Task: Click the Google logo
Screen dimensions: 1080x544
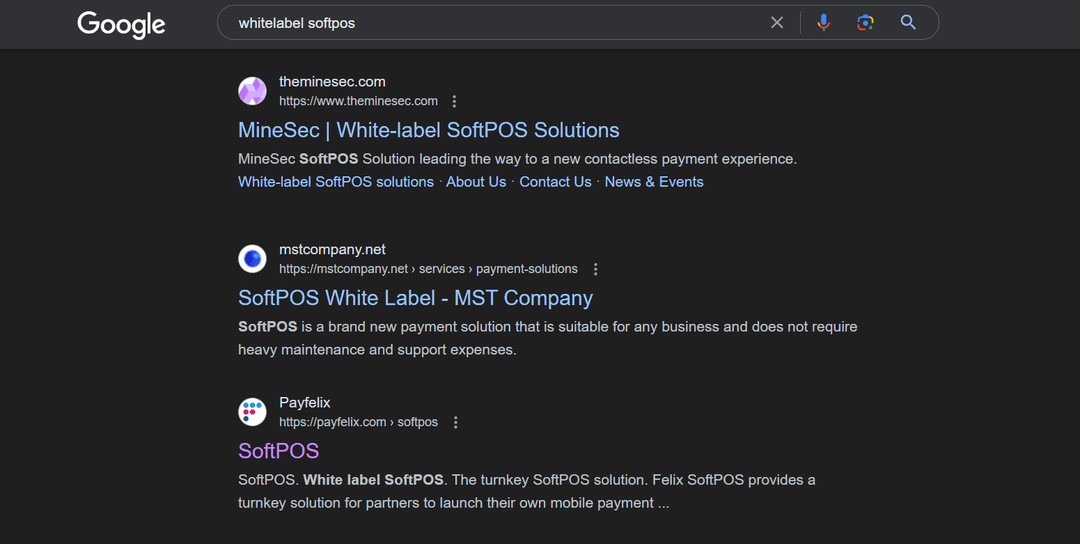Action: (121, 24)
